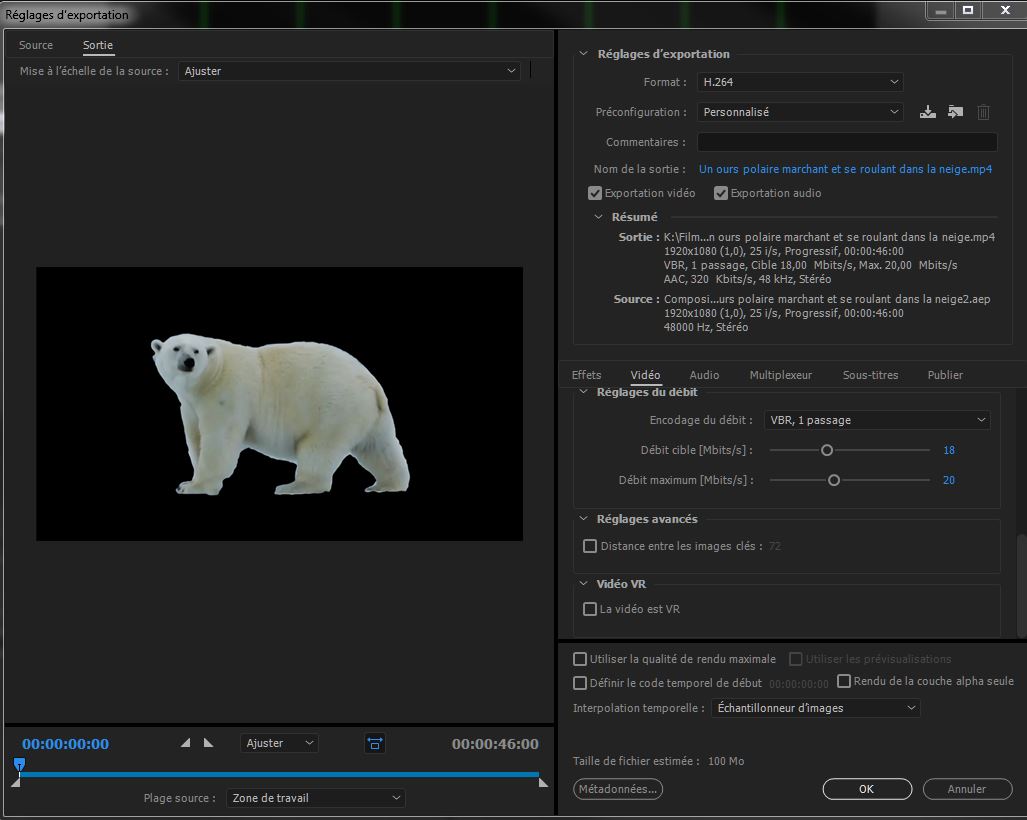Click the blue playhead on the timeline
This screenshot has height=820, width=1027.
pyautogui.click(x=19, y=765)
